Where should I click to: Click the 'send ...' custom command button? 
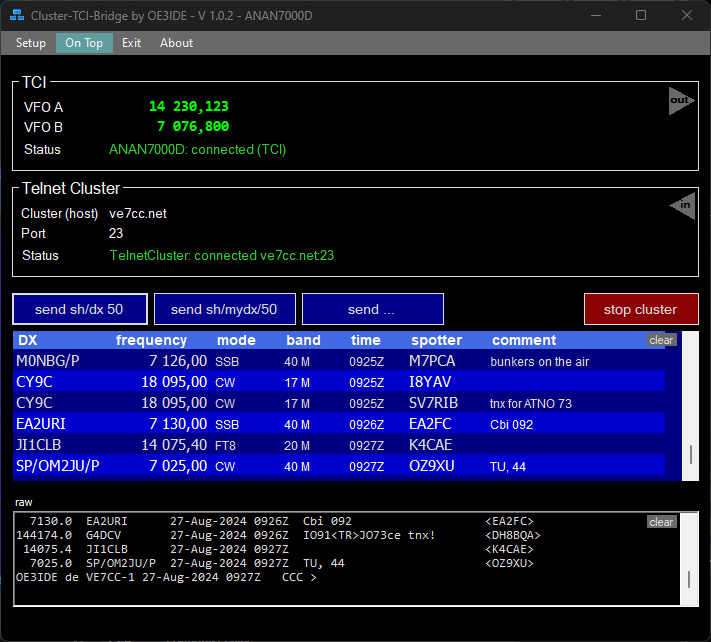pos(373,309)
